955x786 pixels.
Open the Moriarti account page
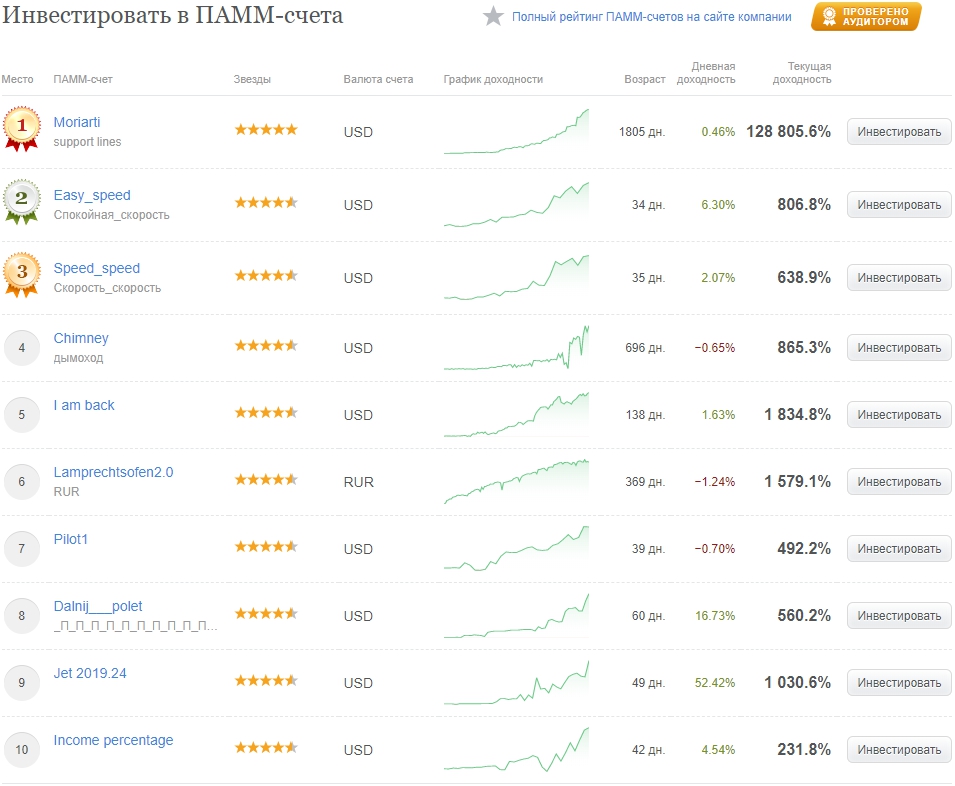(x=77, y=122)
